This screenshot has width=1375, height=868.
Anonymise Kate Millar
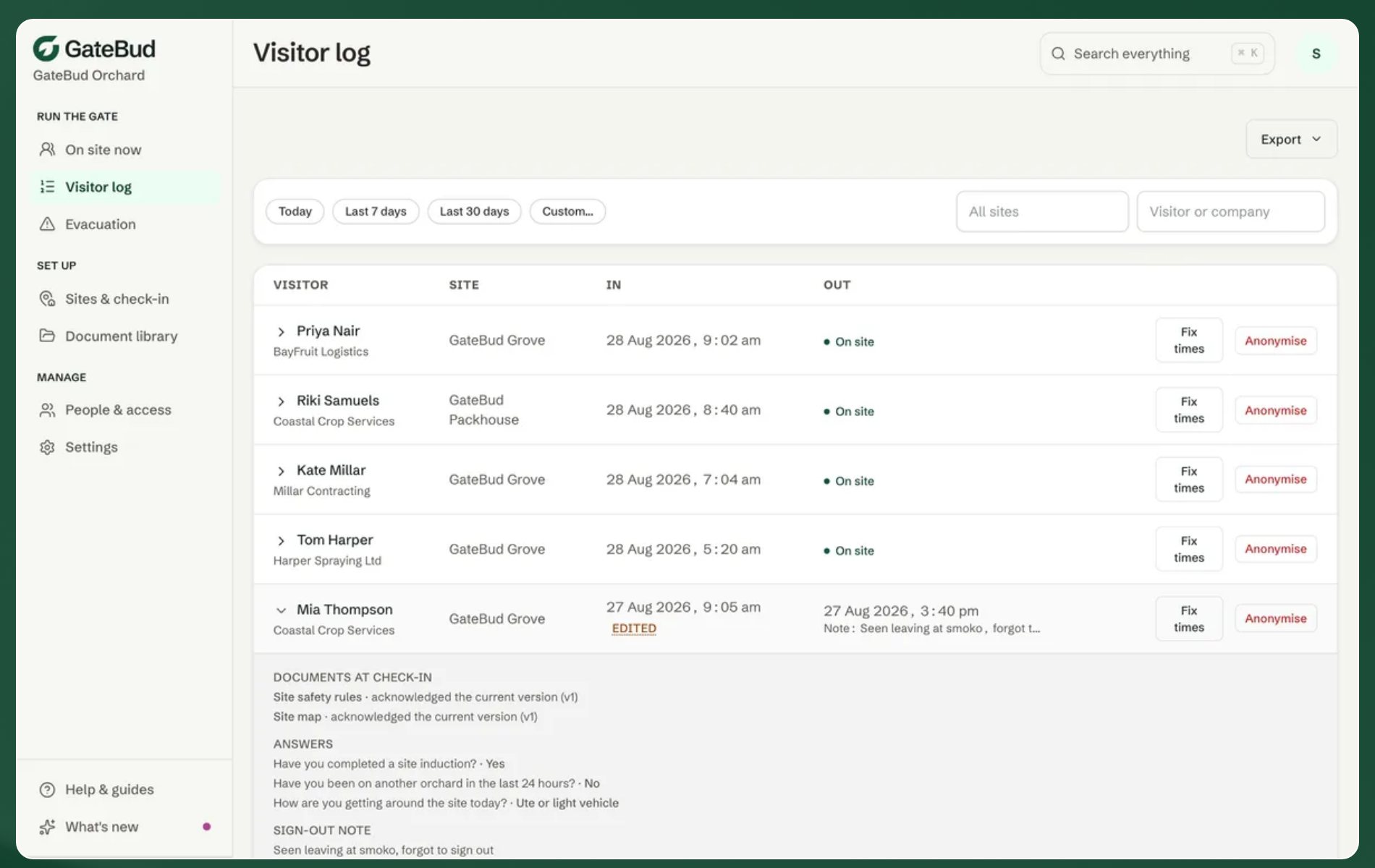click(1275, 479)
